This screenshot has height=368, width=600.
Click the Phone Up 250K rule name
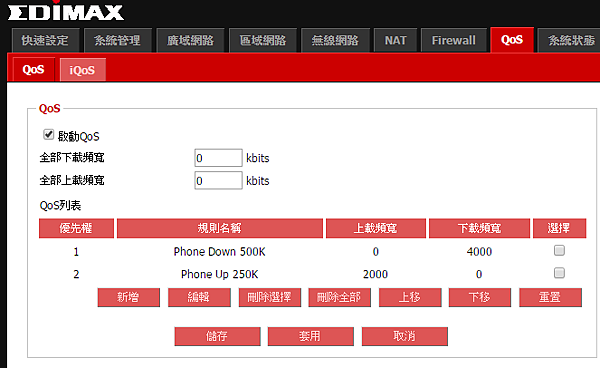(x=220, y=274)
